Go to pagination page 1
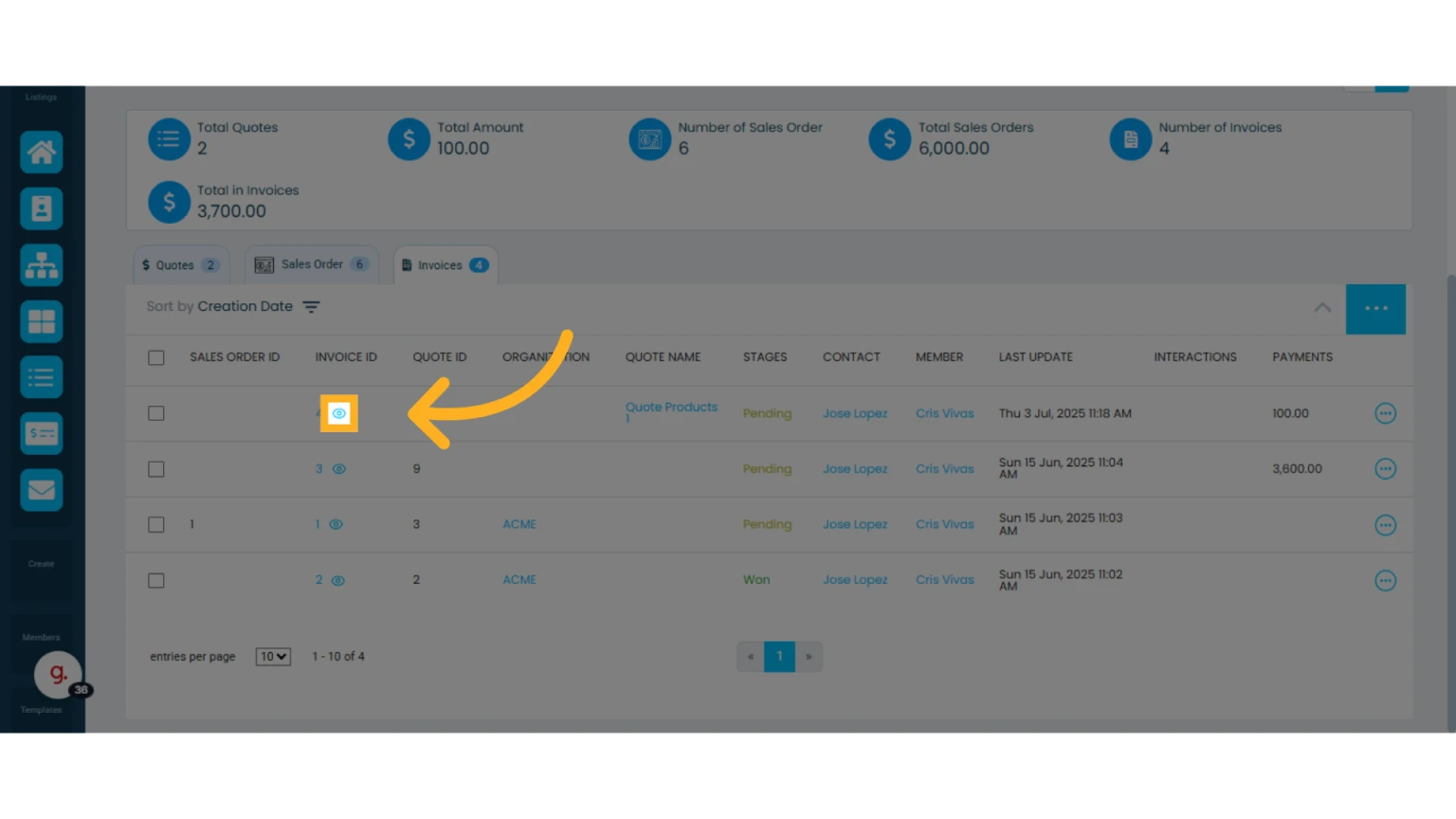This screenshot has height=819, width=1456. 779,656
